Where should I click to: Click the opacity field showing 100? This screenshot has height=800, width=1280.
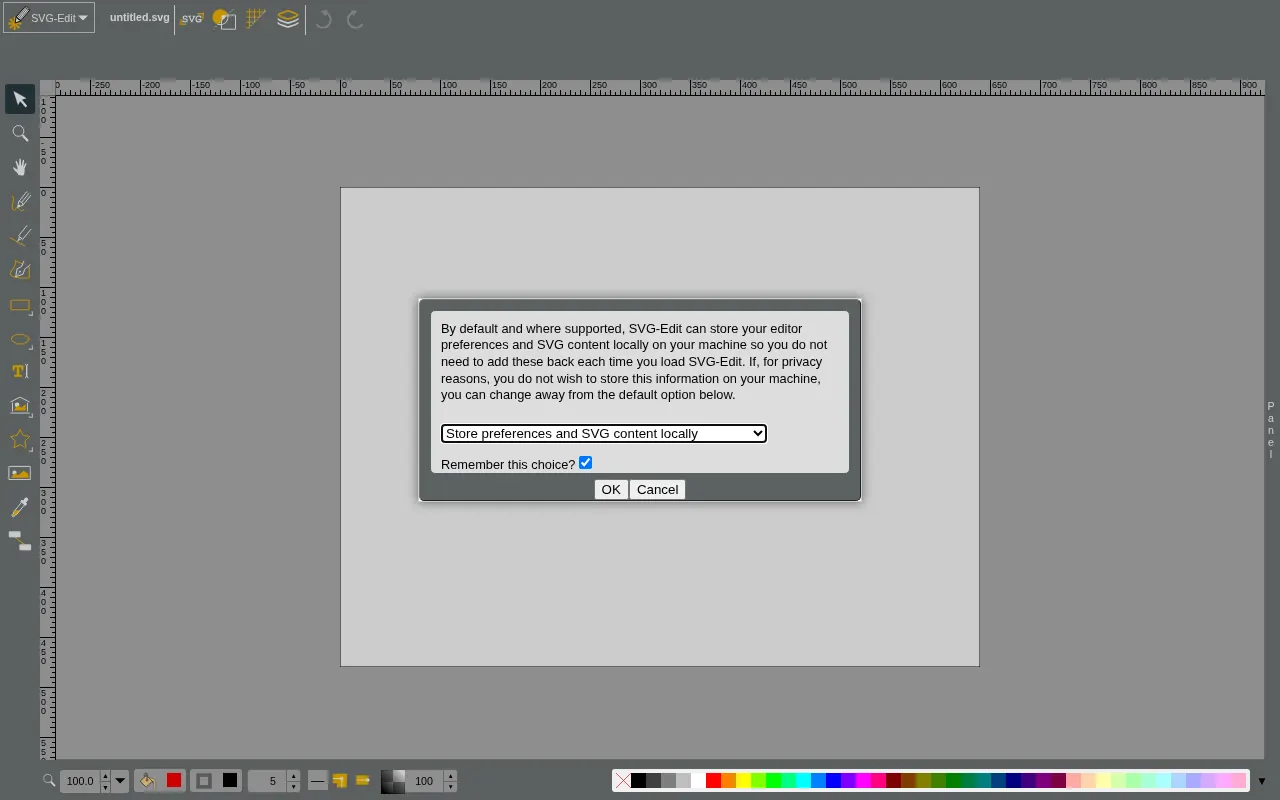click(424, 781)
